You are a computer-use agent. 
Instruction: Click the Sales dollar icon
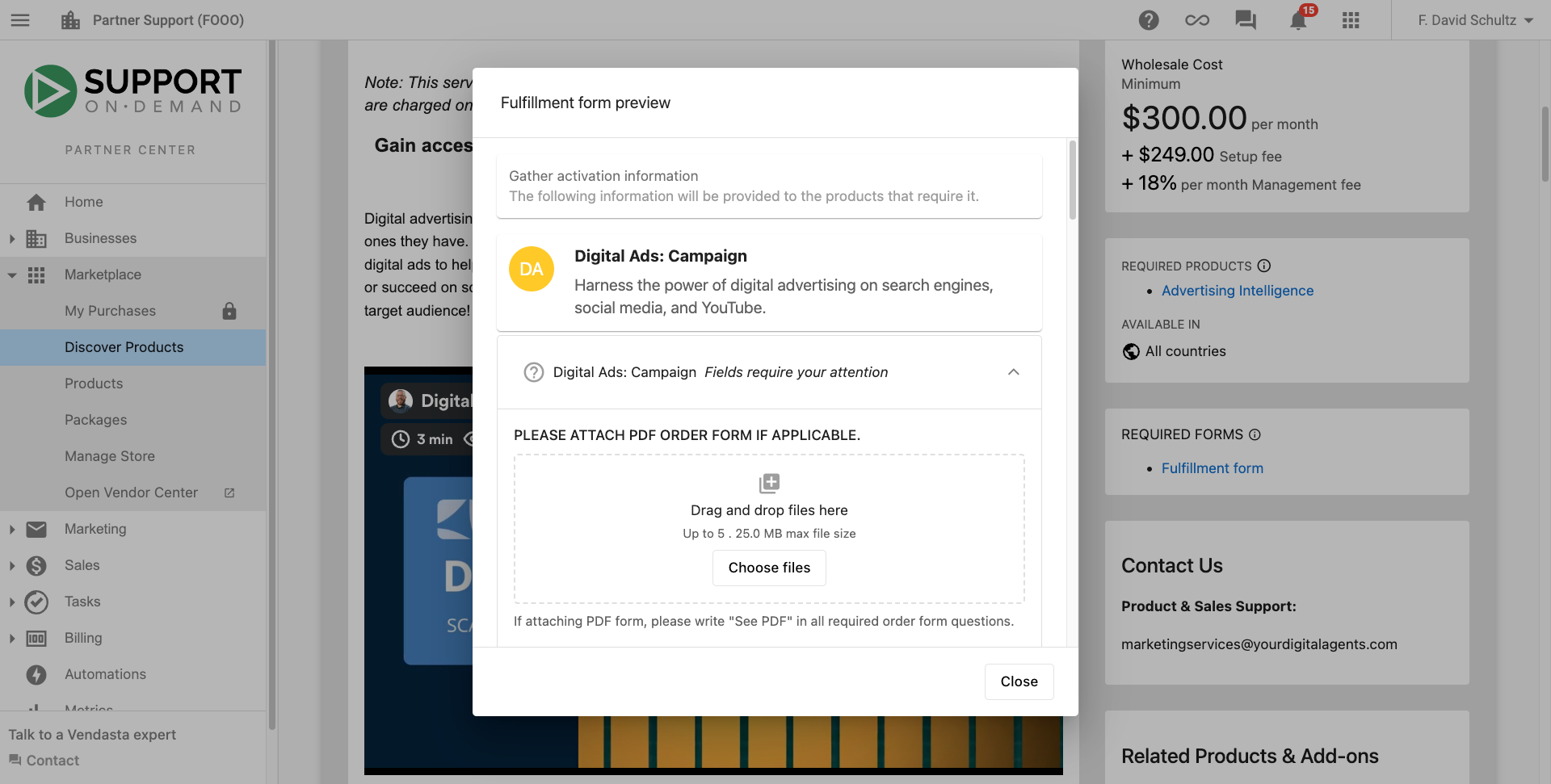coord(36,565)
